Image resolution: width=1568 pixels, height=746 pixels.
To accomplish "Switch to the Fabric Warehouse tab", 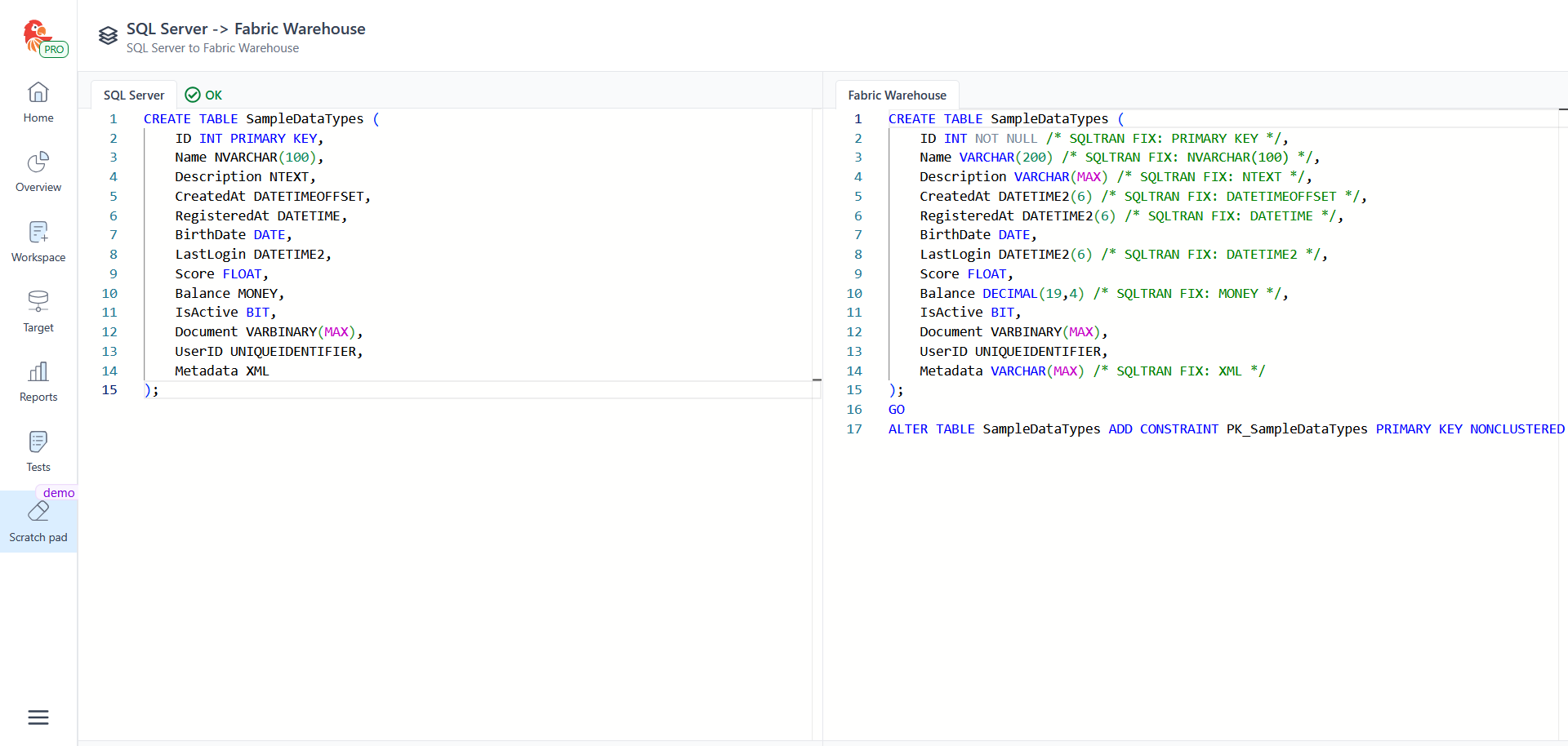I will click(897, 95).
